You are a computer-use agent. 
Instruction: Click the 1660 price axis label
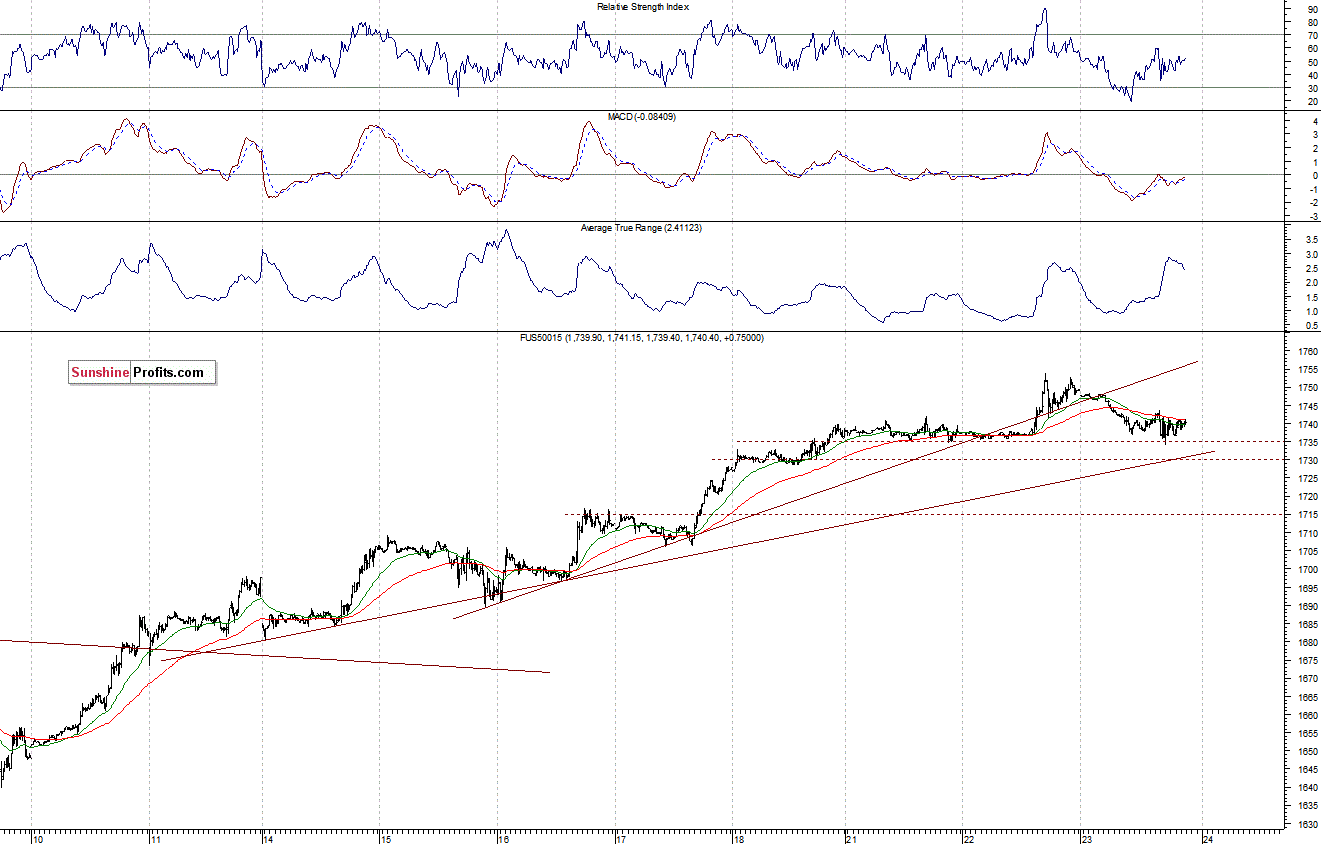1309,716
